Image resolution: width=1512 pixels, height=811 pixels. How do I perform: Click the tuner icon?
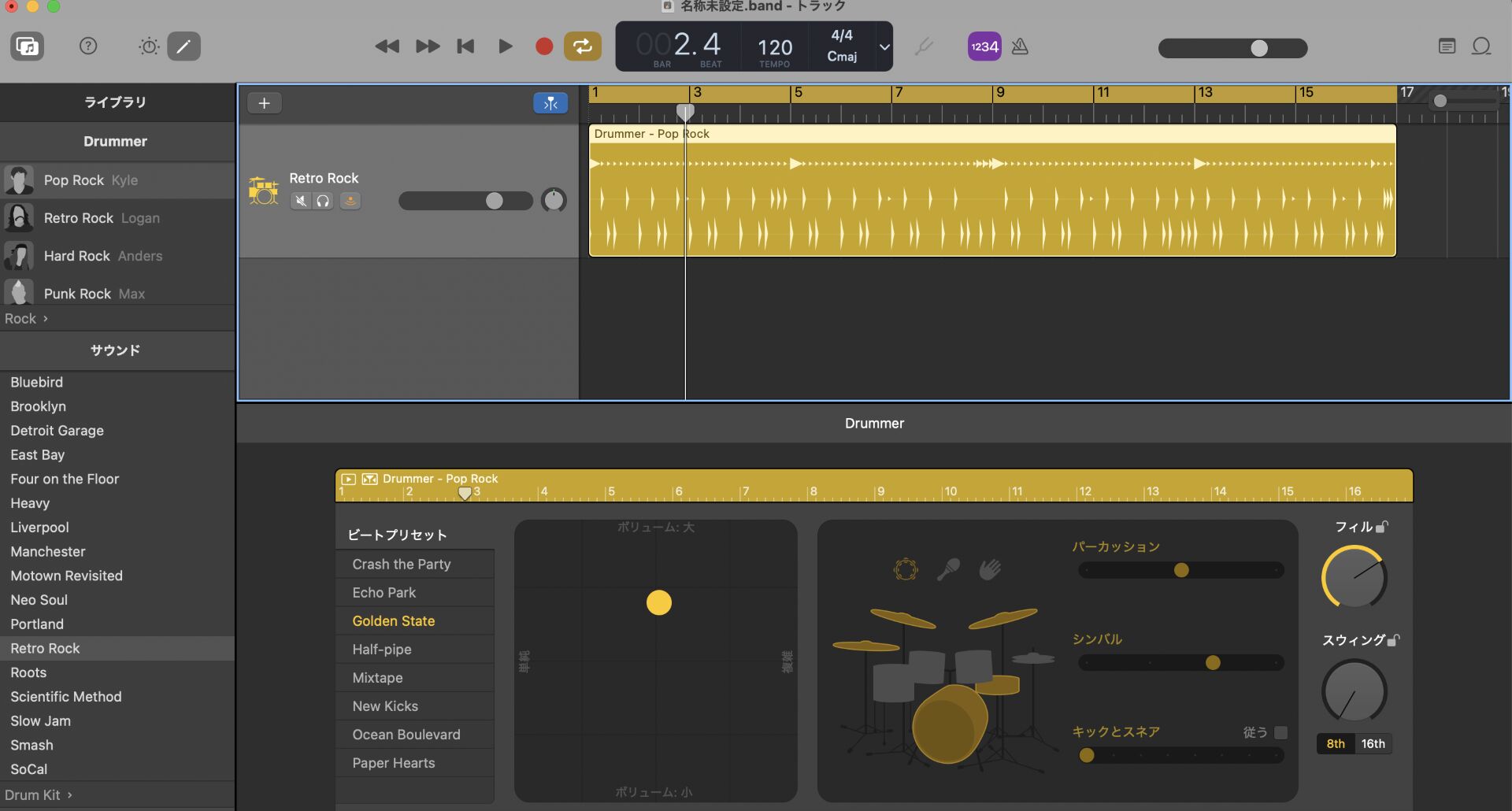coord(924,47)
